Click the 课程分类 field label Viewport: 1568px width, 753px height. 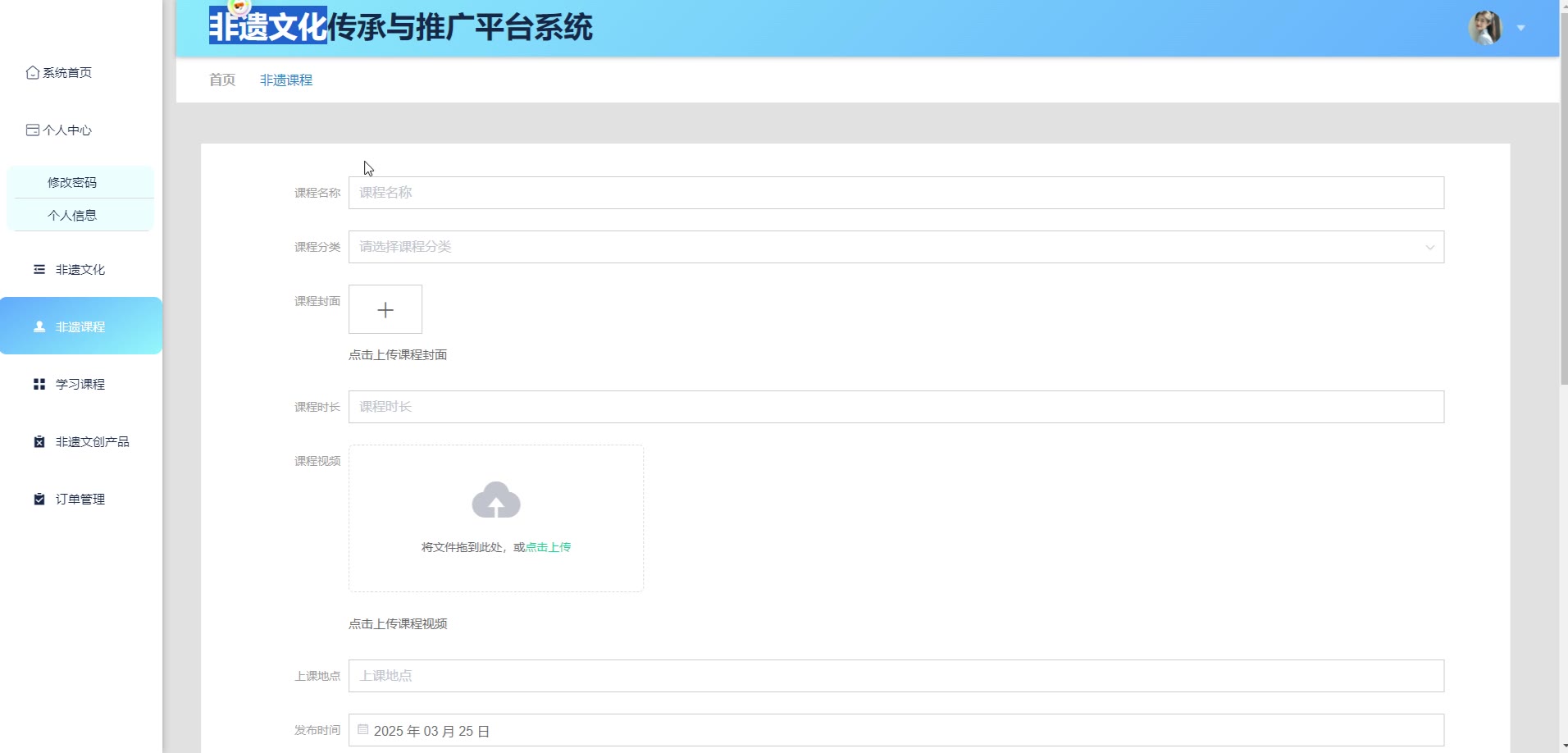(x=317, y=247)
